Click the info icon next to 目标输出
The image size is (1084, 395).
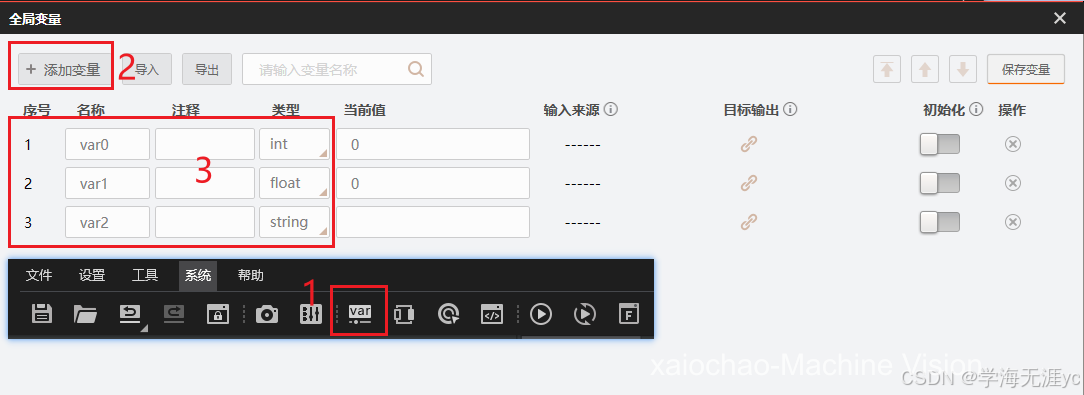click(x=791, y=109)
